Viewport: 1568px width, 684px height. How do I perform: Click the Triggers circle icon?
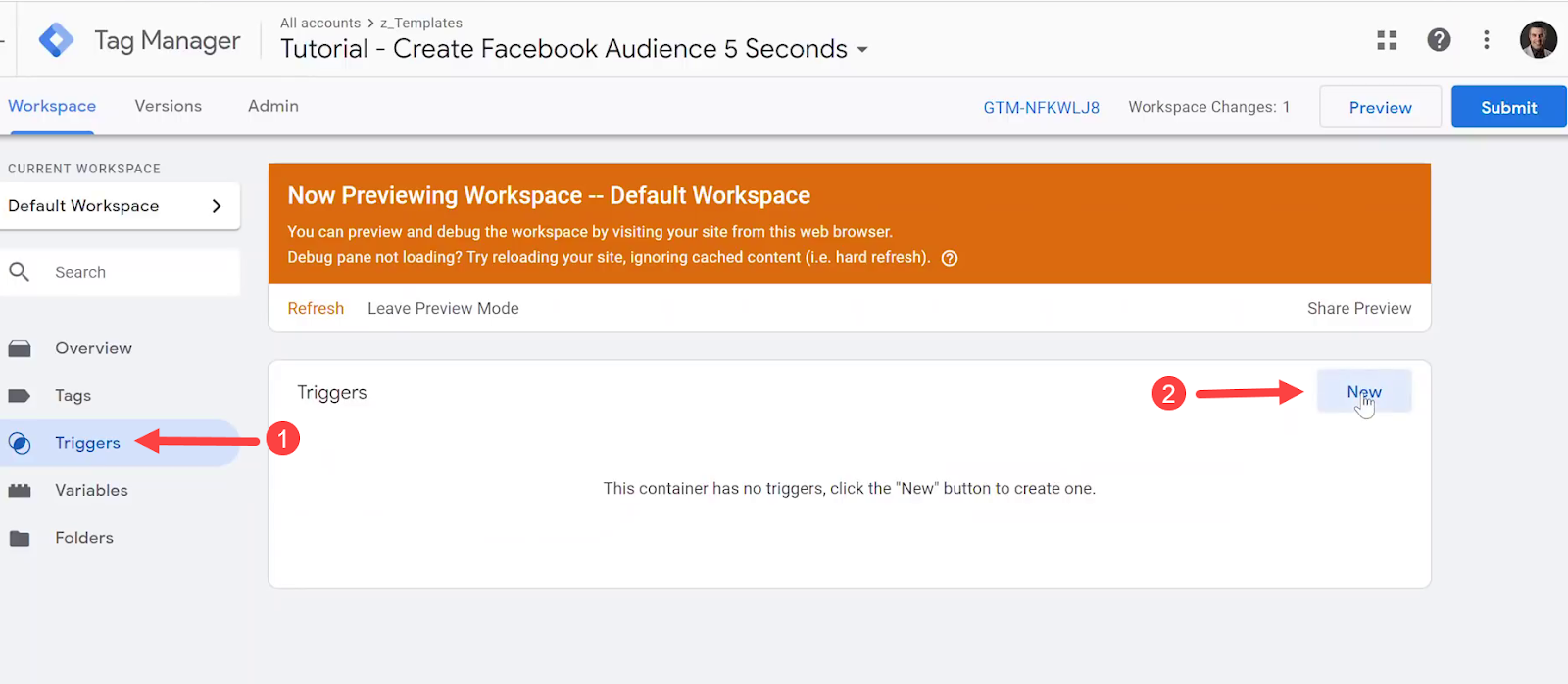(20, 443)
